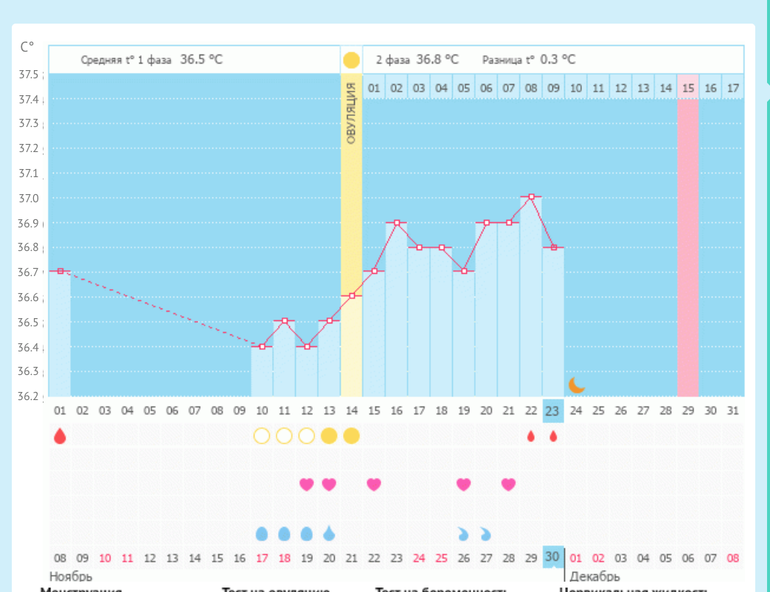Select the curled blue drop on cycle day 19

[463, 533]
